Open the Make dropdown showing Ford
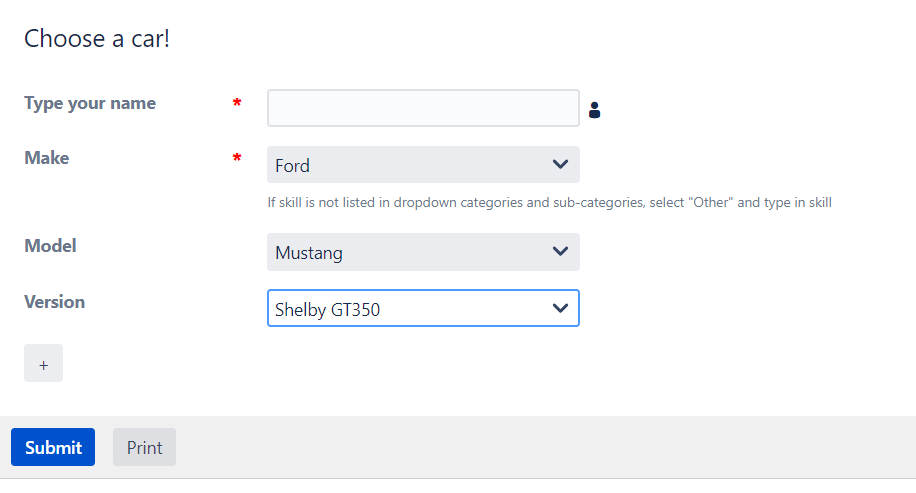 [x=424, y=165]
